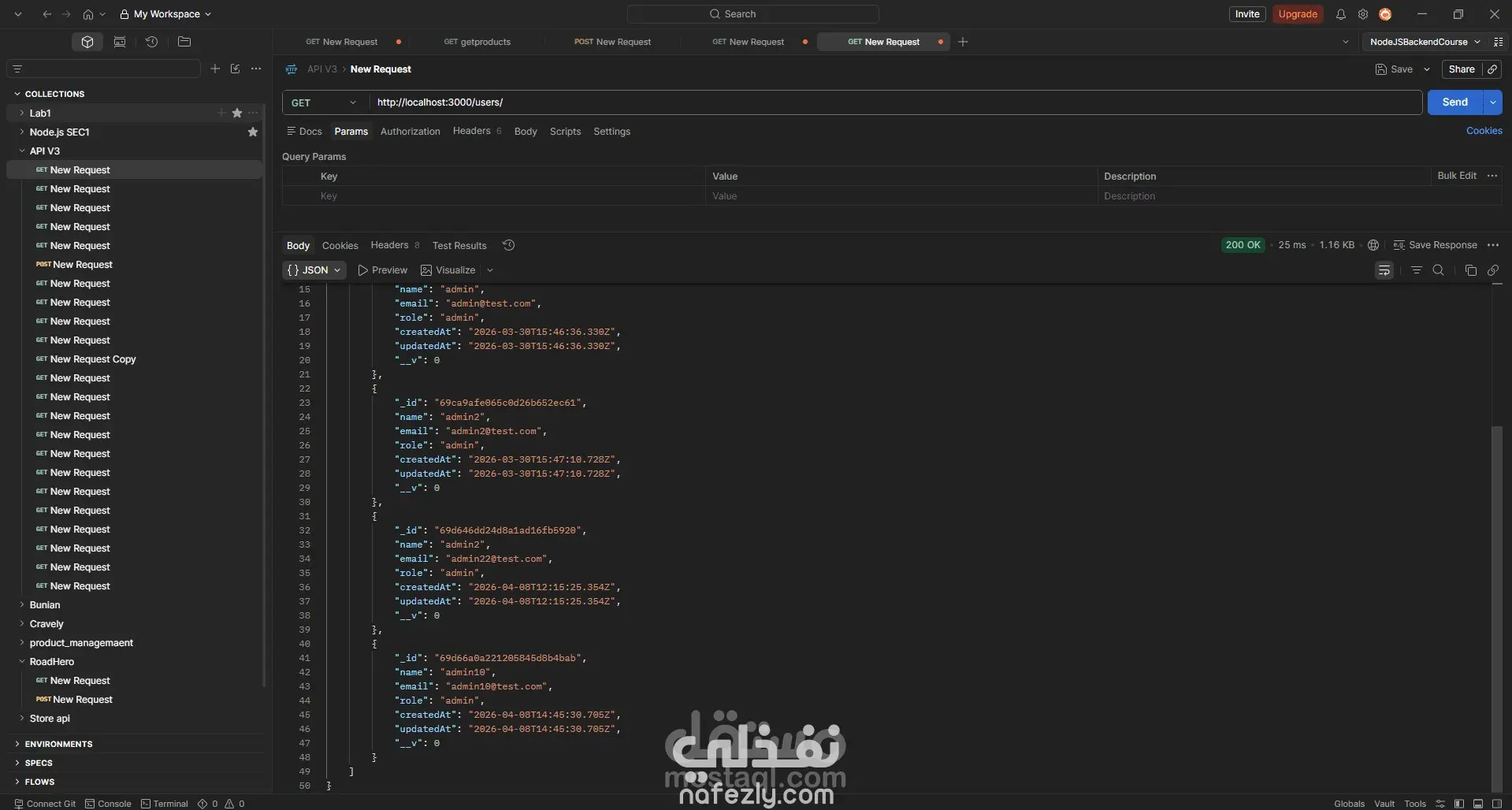Click the Send button
The height and width of the screenshot is (810, 1512).
tap(1454, 102)
